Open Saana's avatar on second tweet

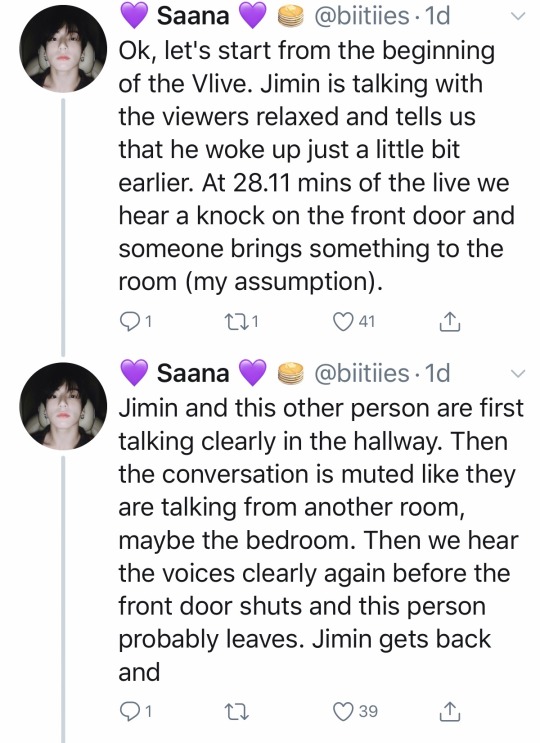tap(63, 406)
